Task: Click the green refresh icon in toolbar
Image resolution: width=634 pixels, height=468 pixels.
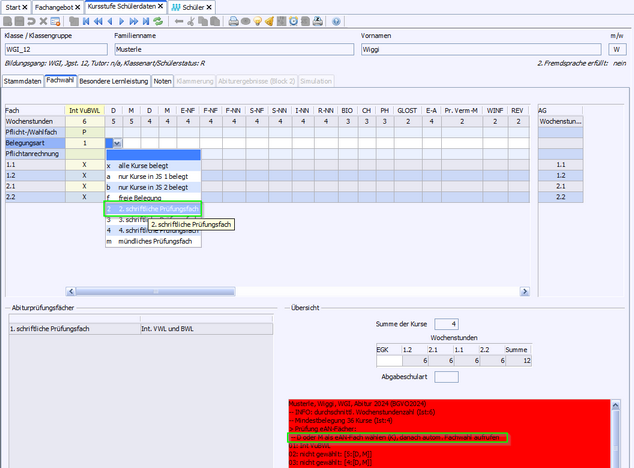Action: point(158,20)
